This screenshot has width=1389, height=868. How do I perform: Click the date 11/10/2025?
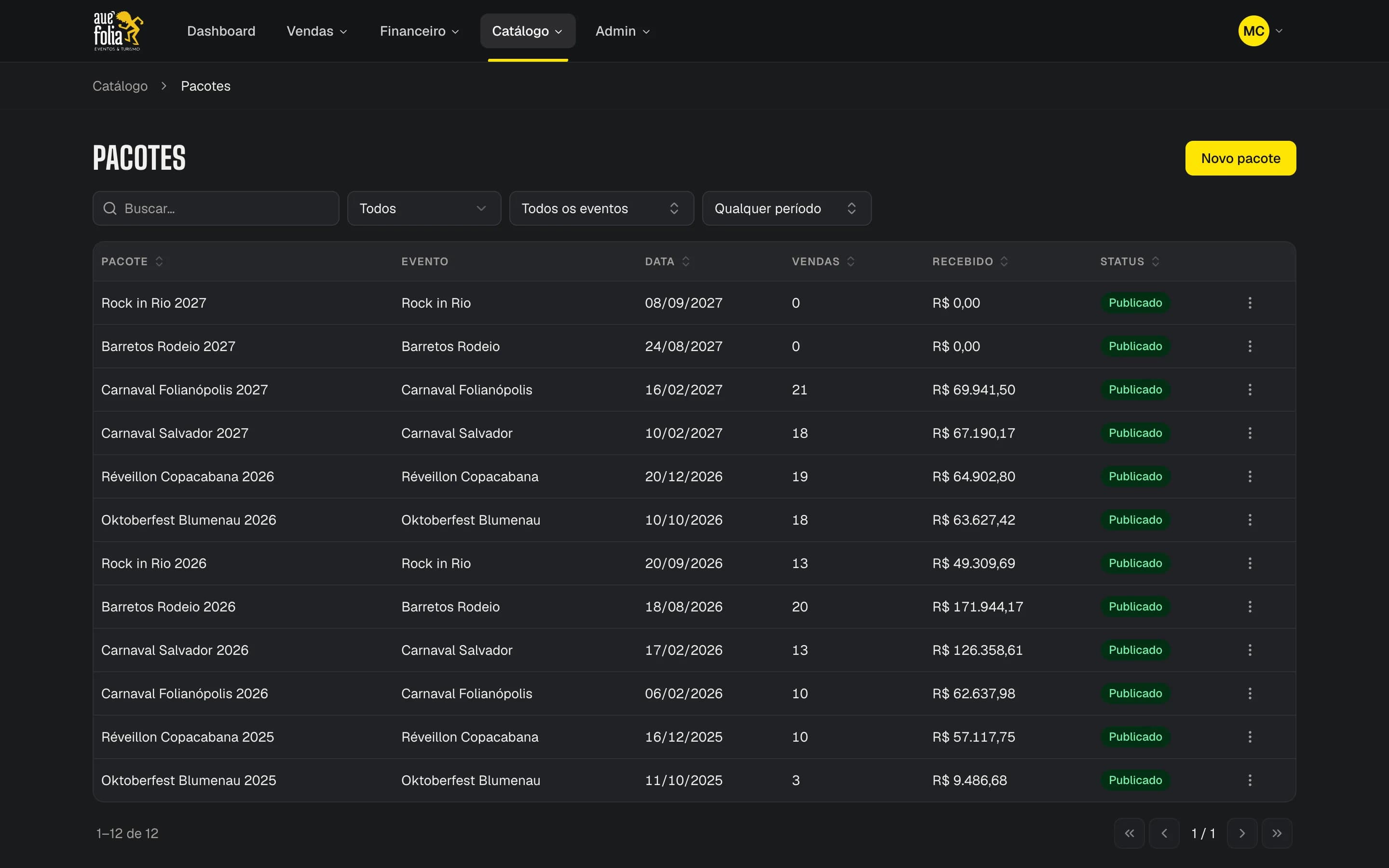tap(683, 780)
